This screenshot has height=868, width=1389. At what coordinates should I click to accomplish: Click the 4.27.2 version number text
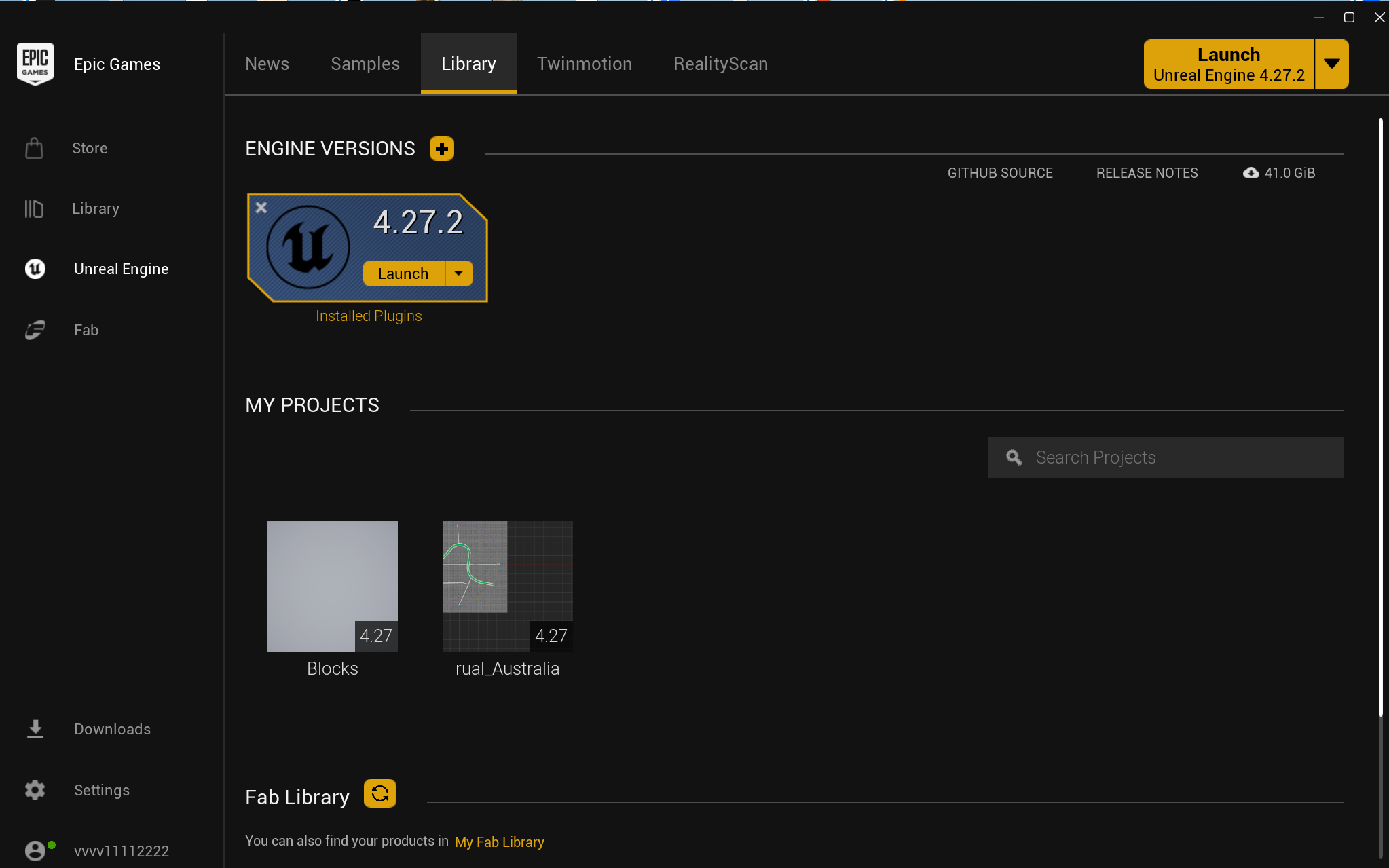point(418,223)
